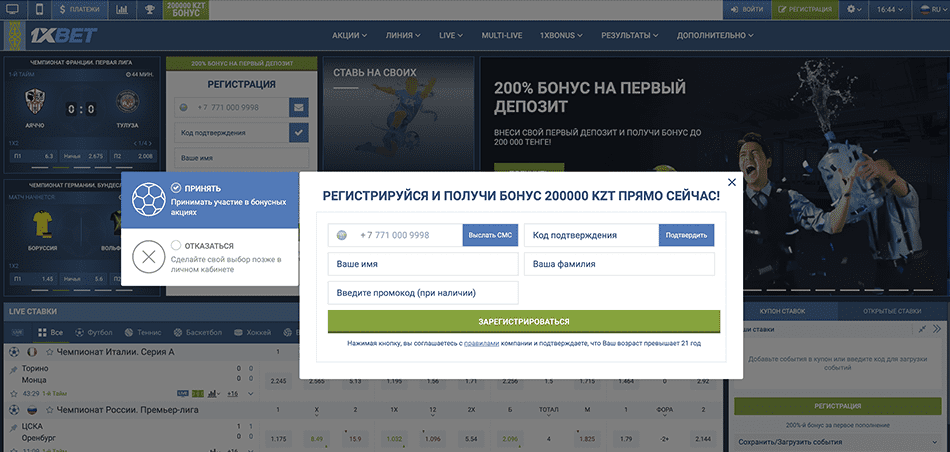Click the pin icon in the bet slip panel
The width and height of the screenshot is (950, 452).
point(923,329)
